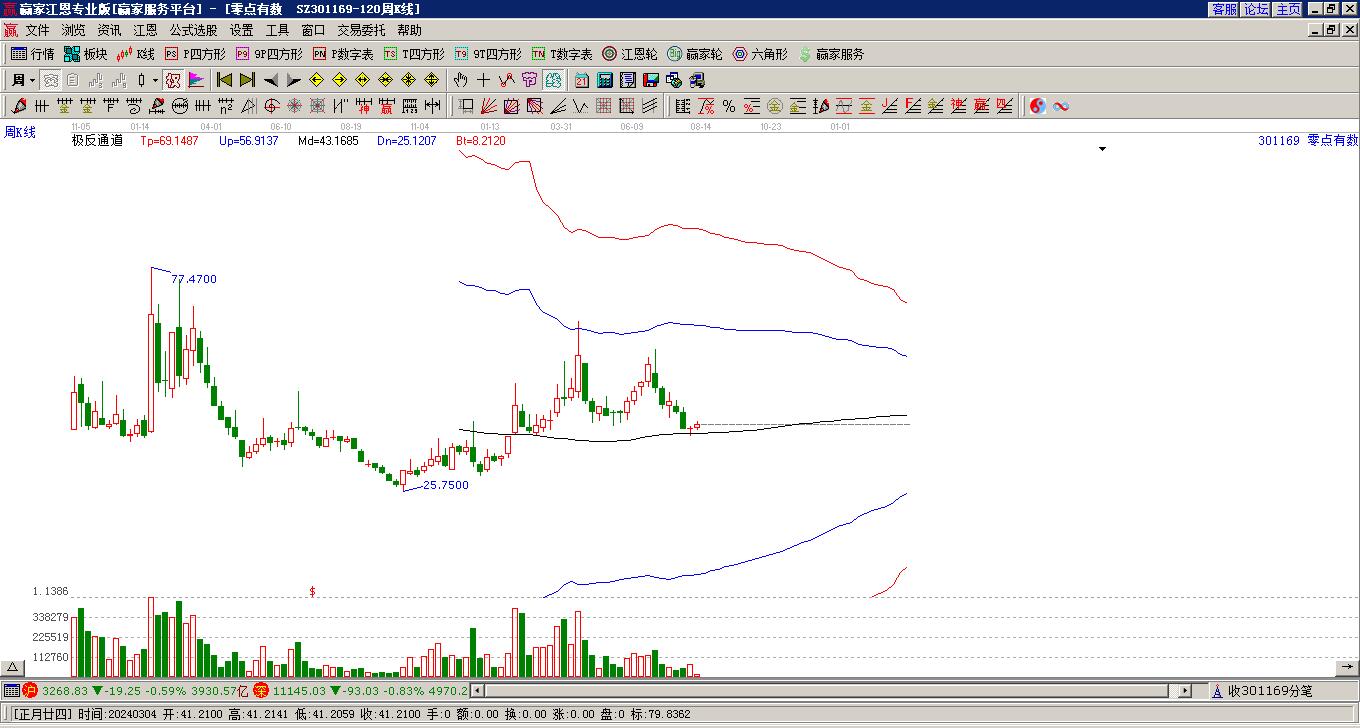This screenshot has height=728, width=1360.
Task: Launch the 江恩轮 Gann wheel
Action: (630, 54)
